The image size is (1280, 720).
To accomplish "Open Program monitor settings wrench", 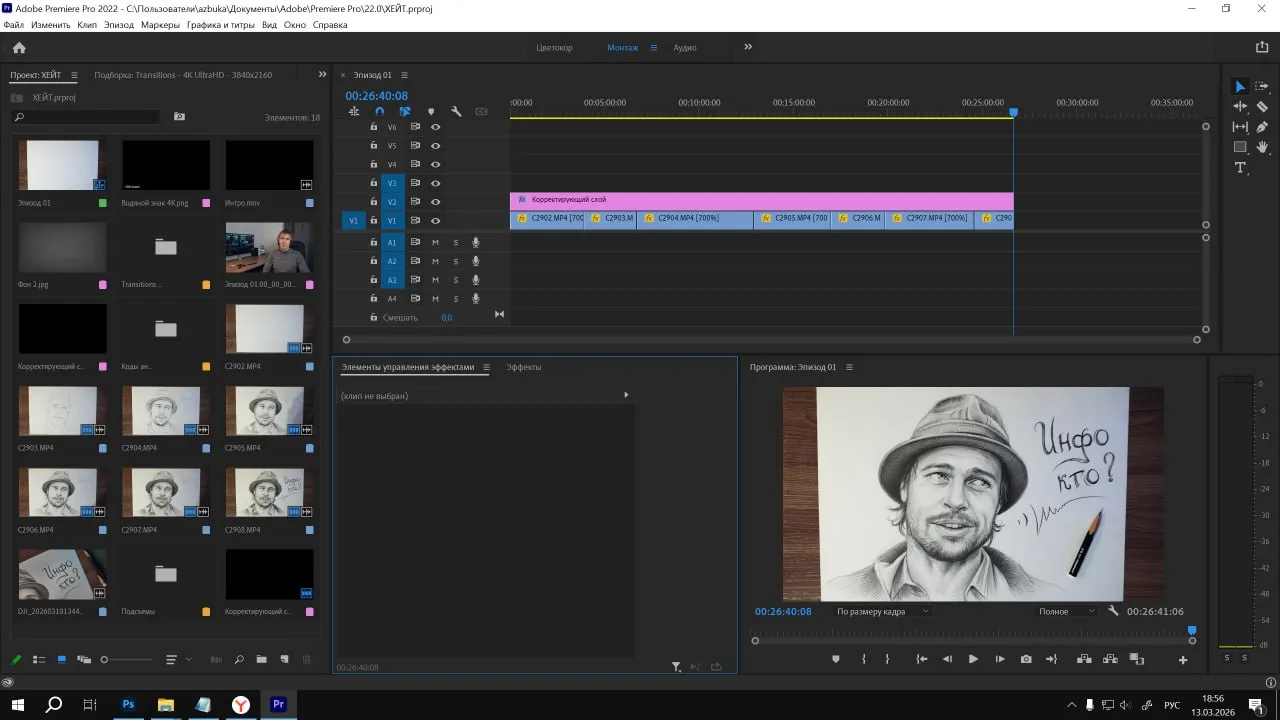I will pyautogui.click(x=1113, y=611).
